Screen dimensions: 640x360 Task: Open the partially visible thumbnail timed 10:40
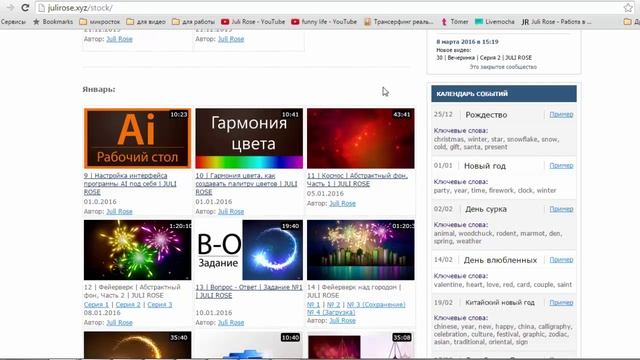coord(249,345)
